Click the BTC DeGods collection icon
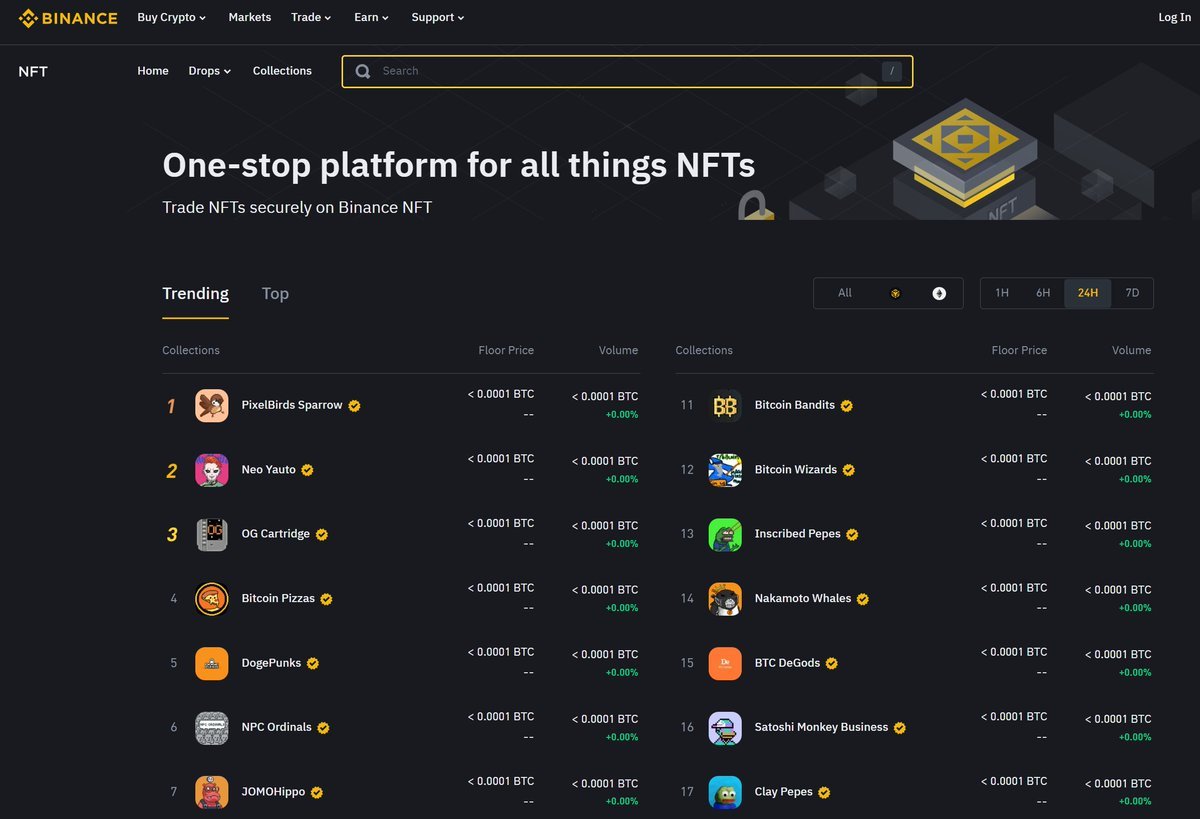 tap(725, 663)
